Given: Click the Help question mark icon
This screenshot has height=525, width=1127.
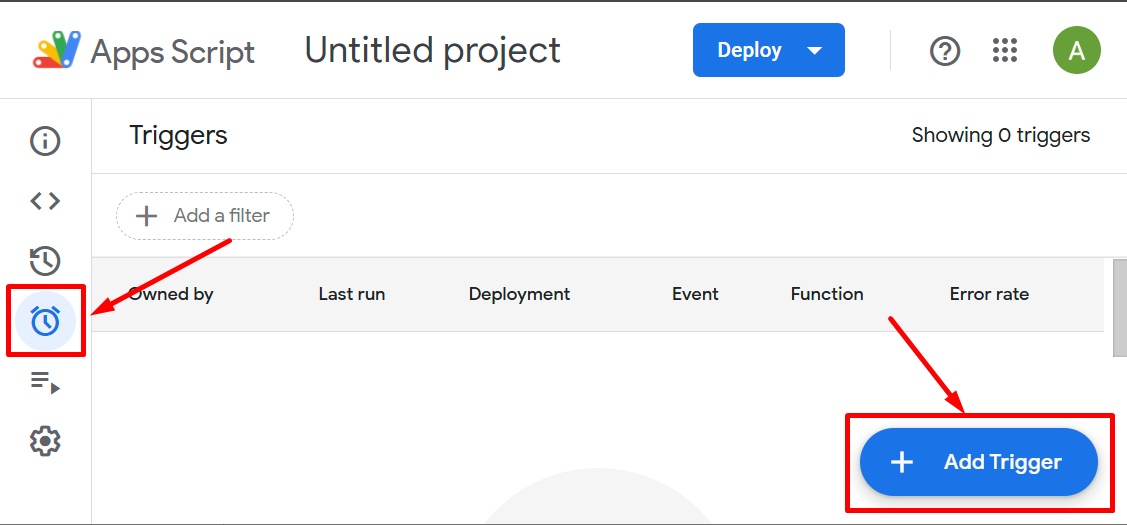Looking at the screenshot, I should click(945, 51).
